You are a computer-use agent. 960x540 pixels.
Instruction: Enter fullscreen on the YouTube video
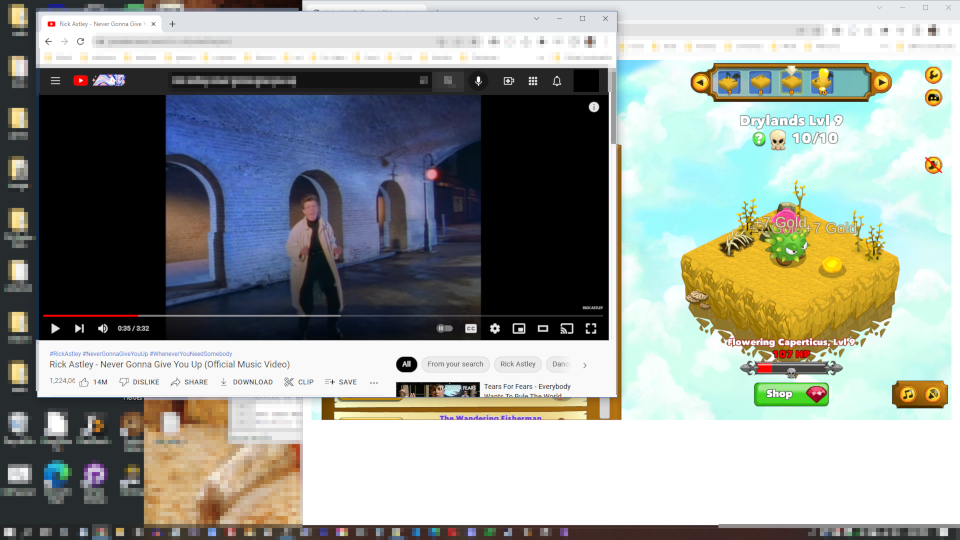point(591,329)
